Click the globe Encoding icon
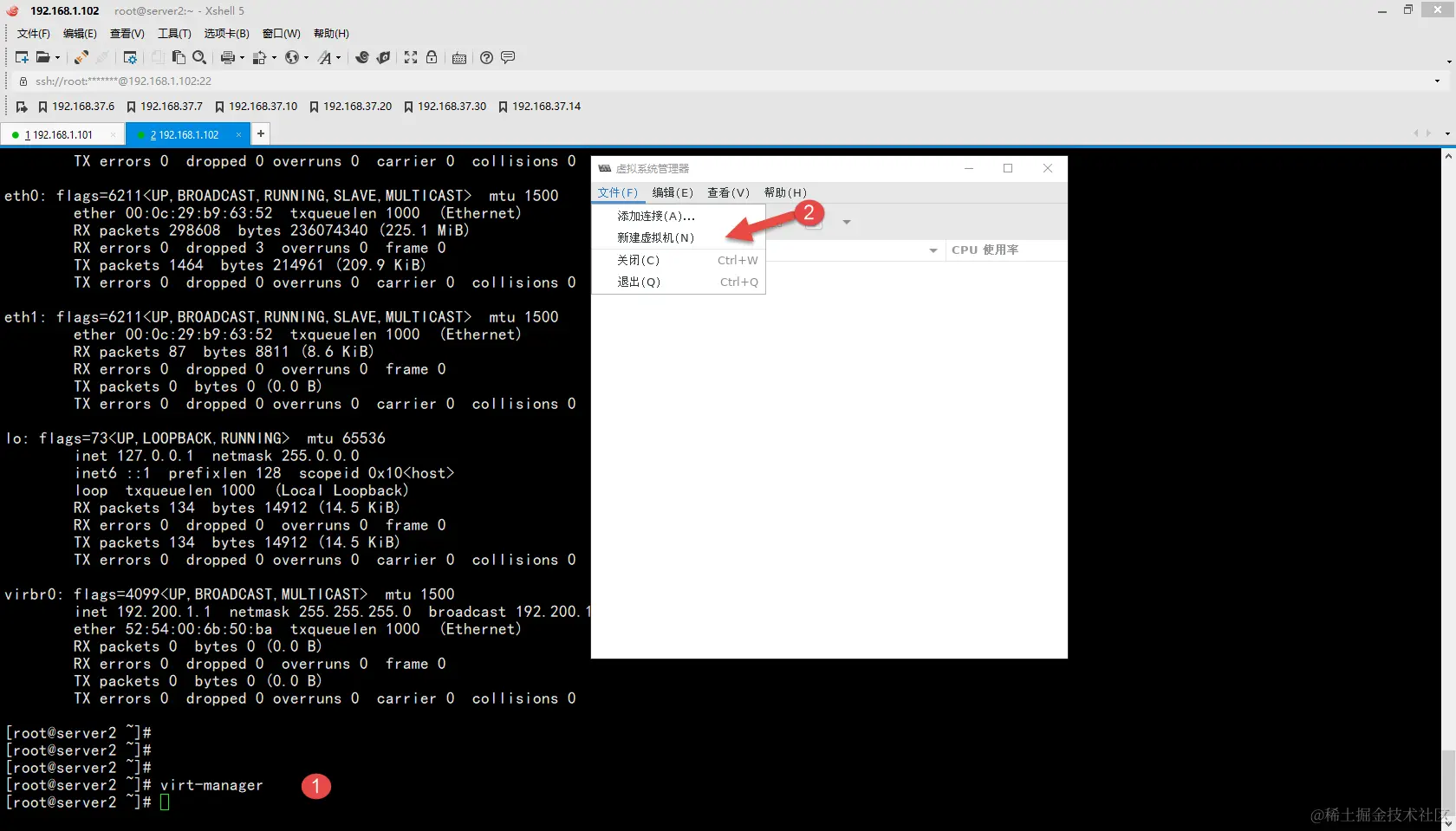 292,57
